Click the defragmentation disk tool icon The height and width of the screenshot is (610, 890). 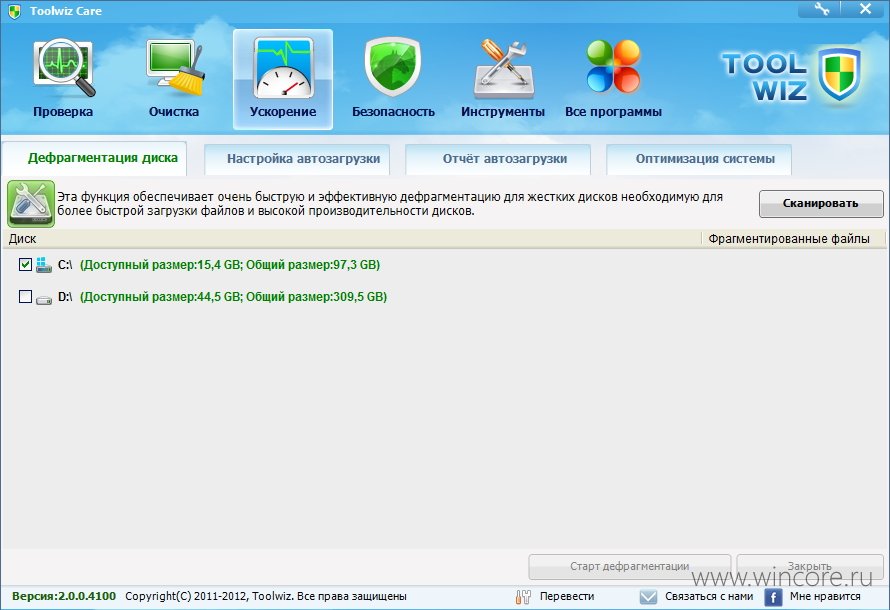(31, 204)
